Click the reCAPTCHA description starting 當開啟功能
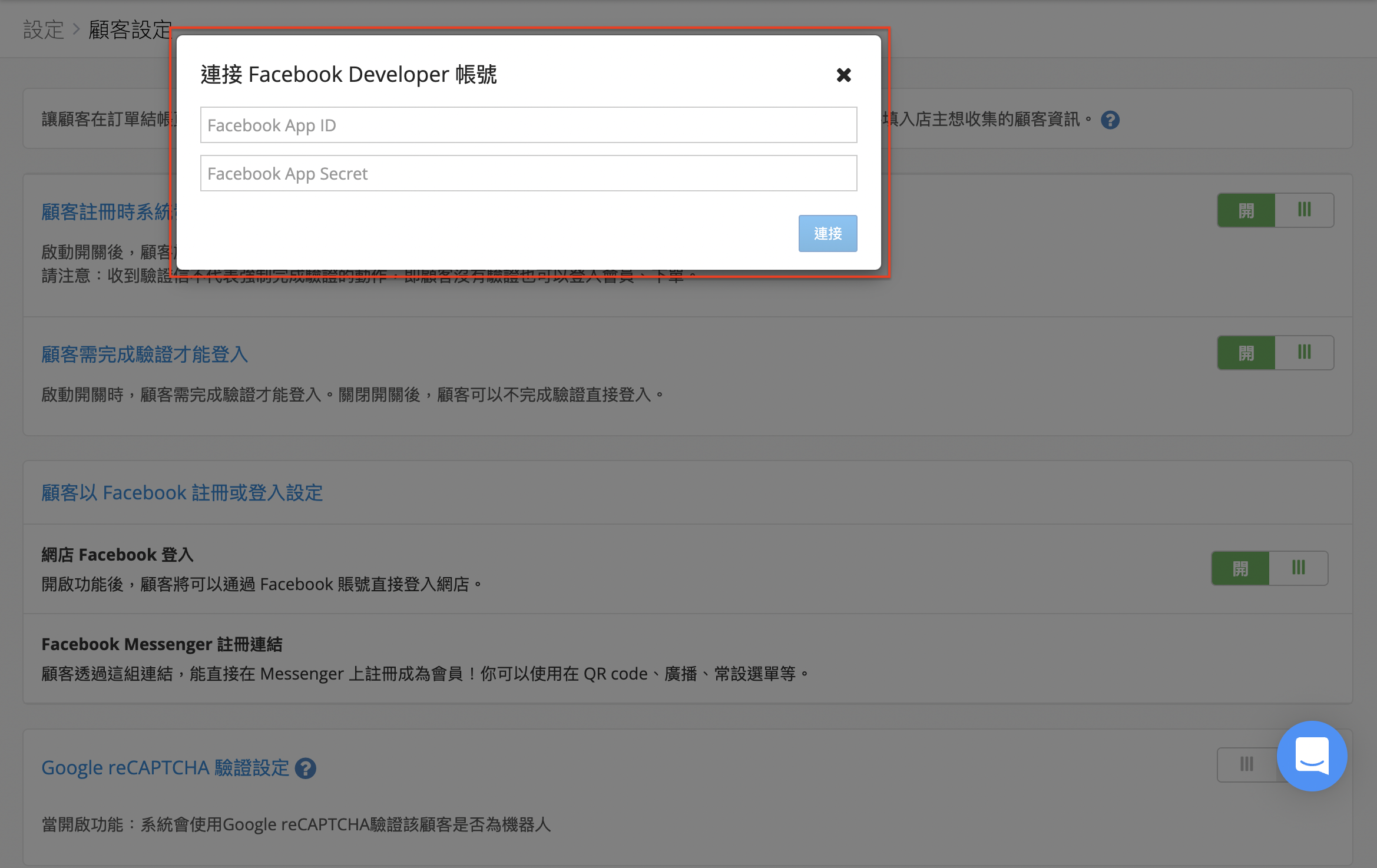This screenshot has height=868, width=1377. (296, 824)
